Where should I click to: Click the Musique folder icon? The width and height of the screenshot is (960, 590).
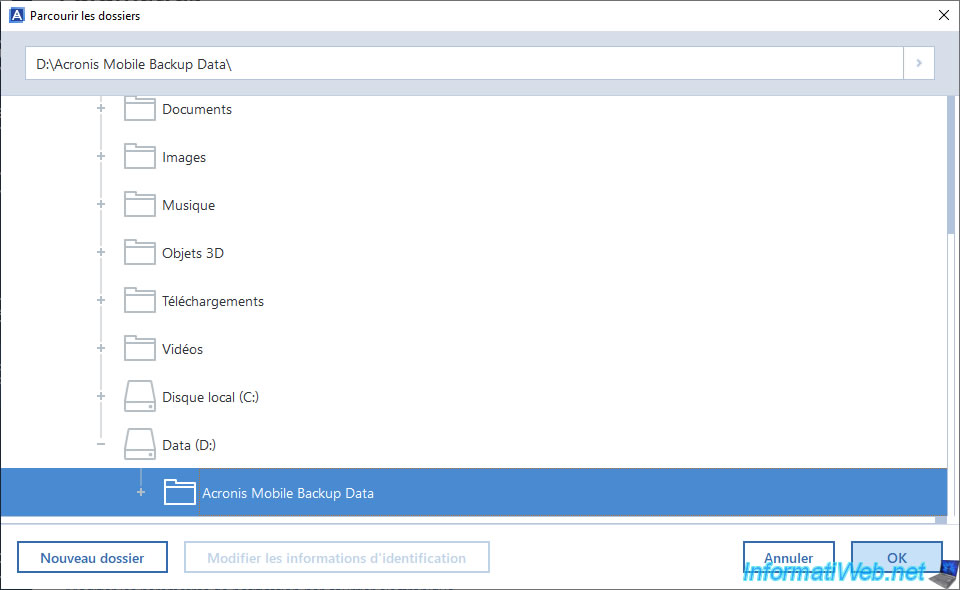(140, 204)
